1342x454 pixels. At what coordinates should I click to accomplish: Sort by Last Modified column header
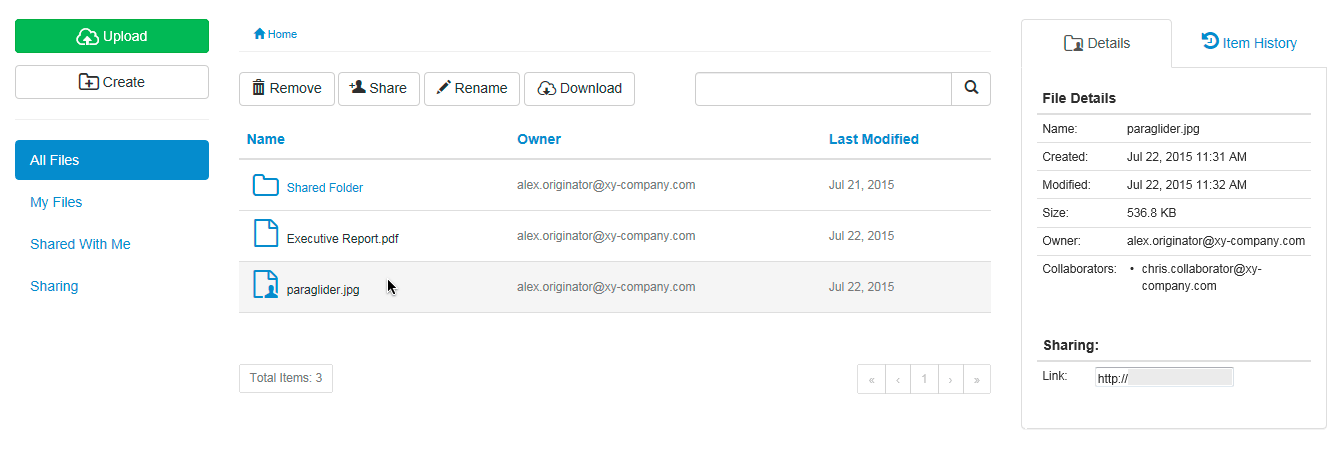[874, 139]
